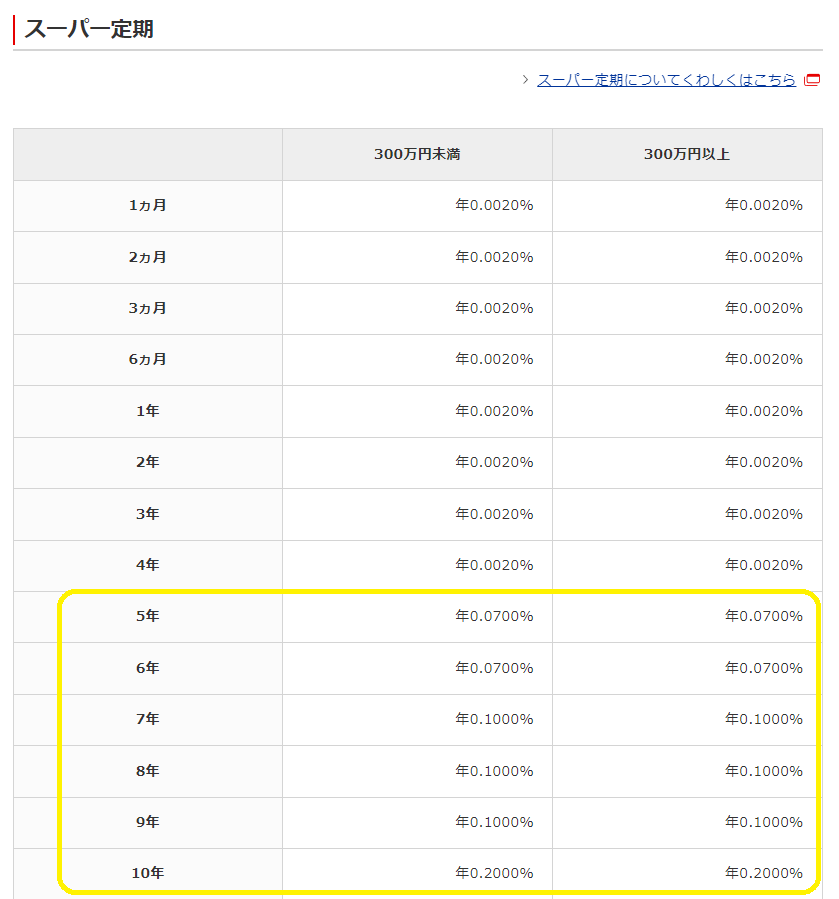Click the 5年 rate 年0.0700% under 300万円以上
The width and height of the screenshot is (839, 899).
point(764,616)
